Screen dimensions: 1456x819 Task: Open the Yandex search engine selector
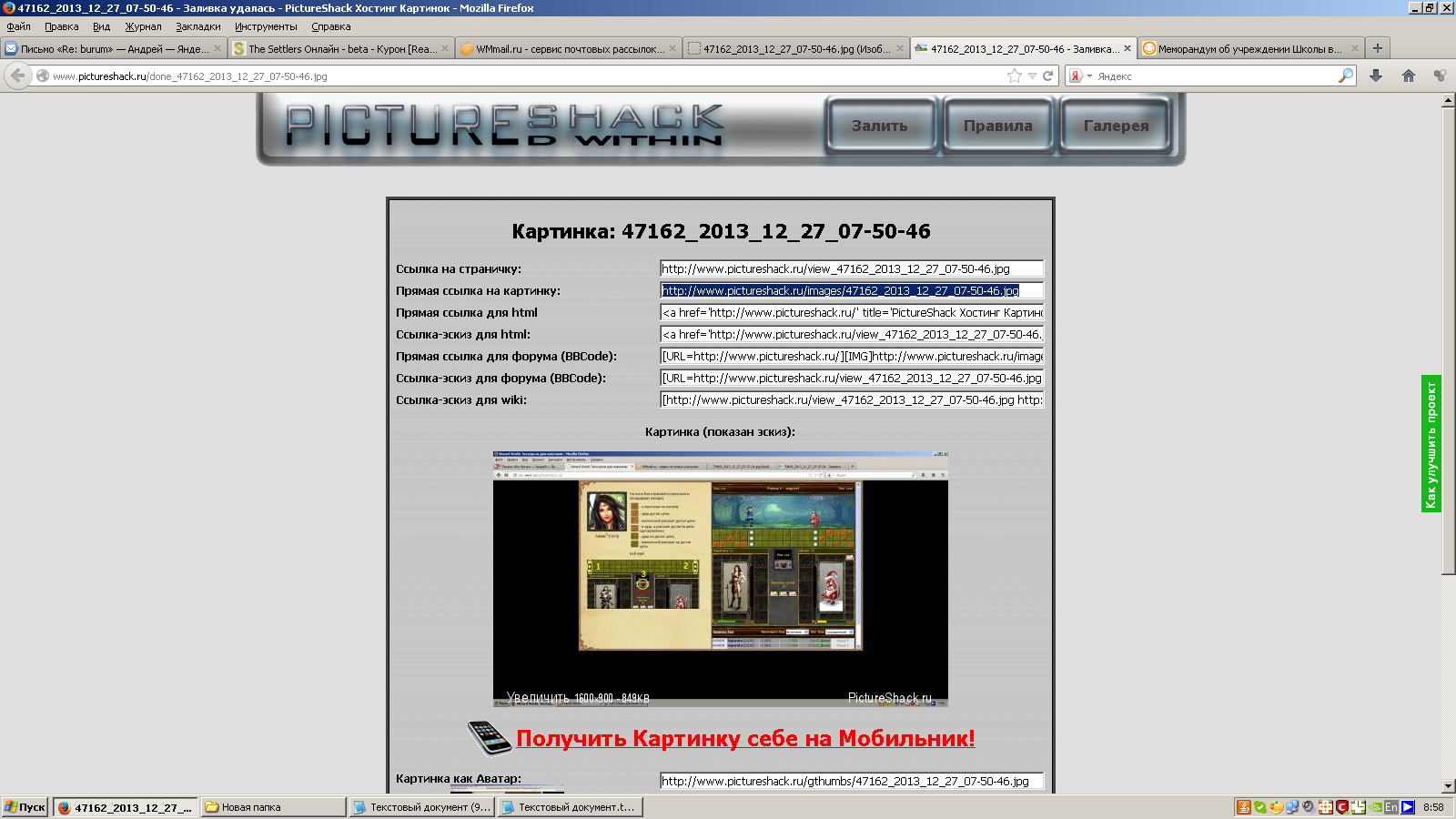(1080, 76)
